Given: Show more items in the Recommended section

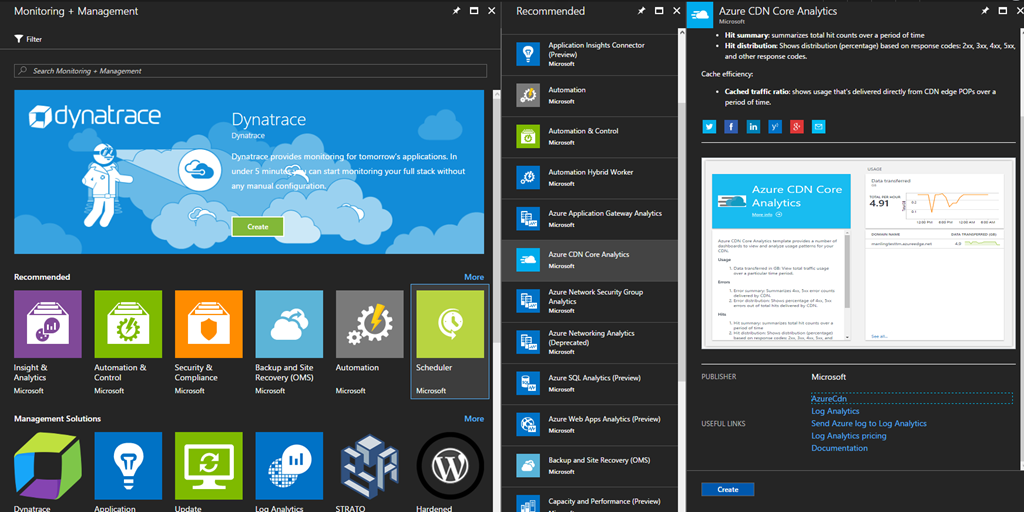Looking at the screenshot, I should 473,277.
